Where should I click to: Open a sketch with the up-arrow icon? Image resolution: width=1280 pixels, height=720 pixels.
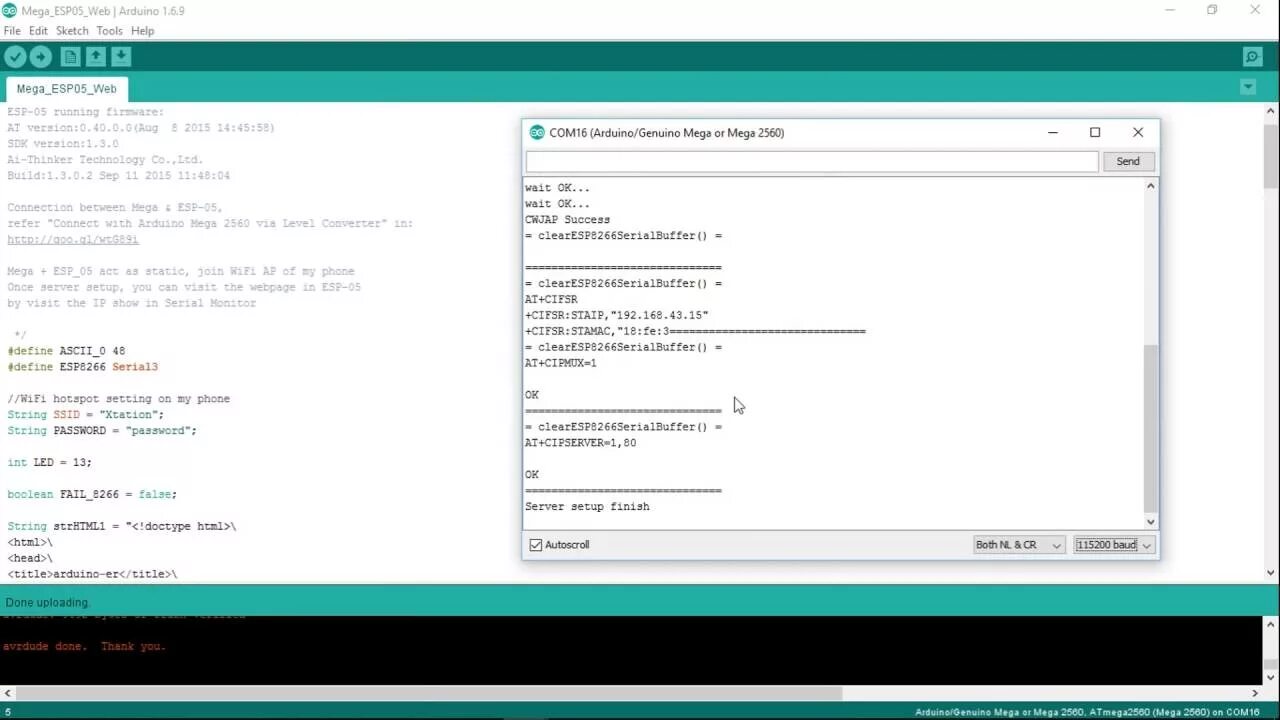(x=95, y=57)
